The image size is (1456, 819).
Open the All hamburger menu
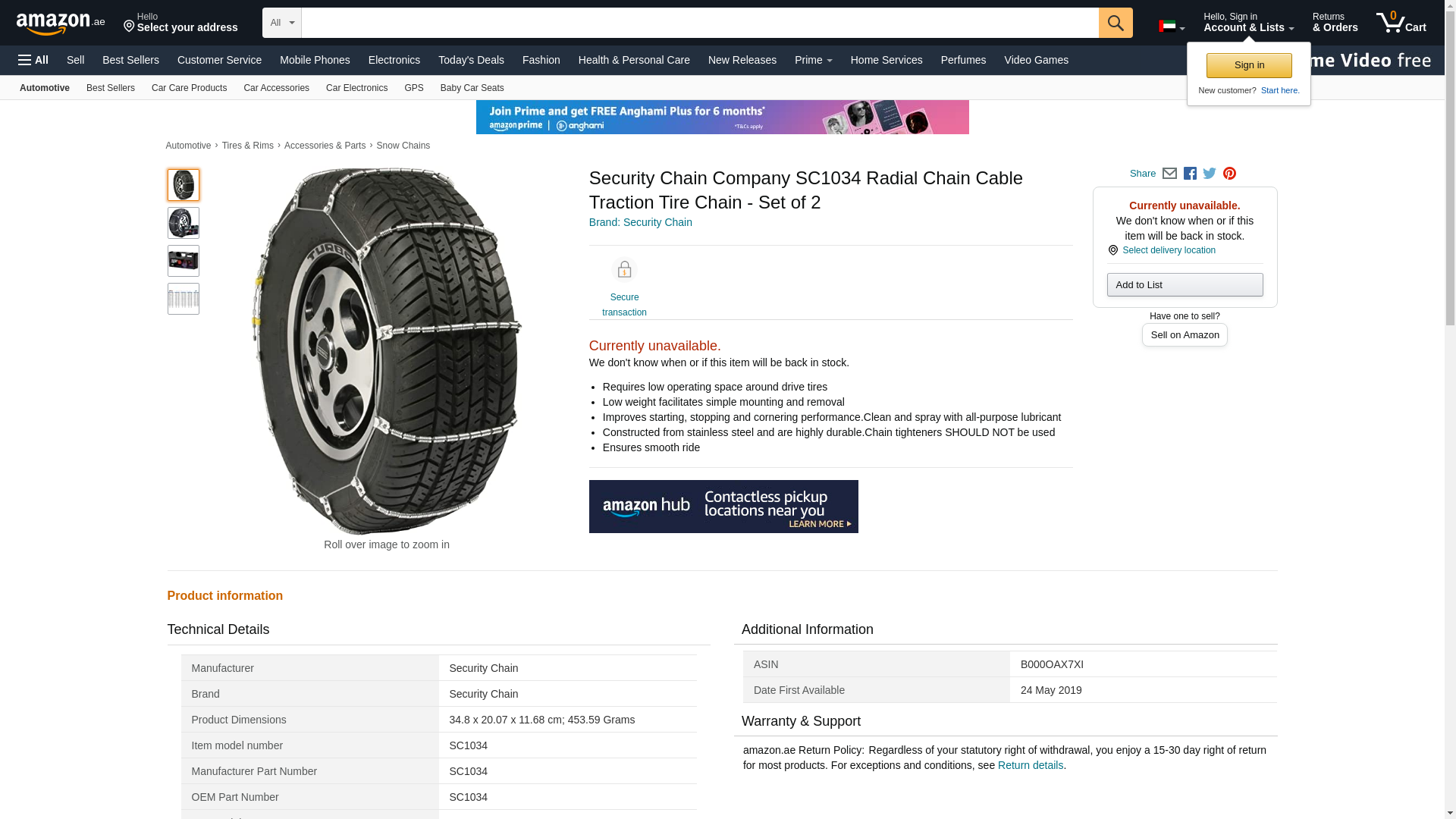click(x=33, y=60)
